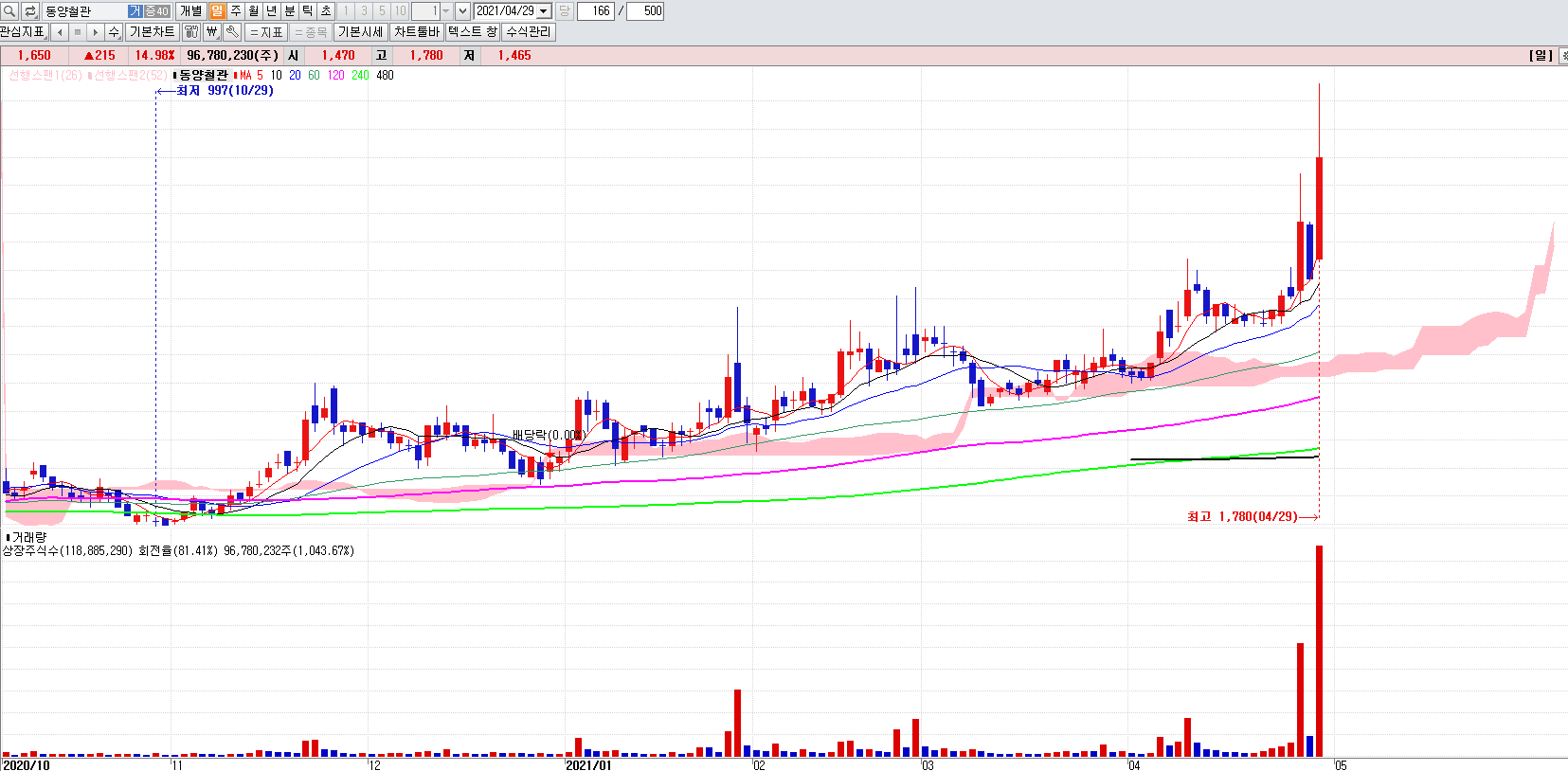Click the MA 5 moving average label
Viewport: 1568px width, 771px height.
point(251,76)
